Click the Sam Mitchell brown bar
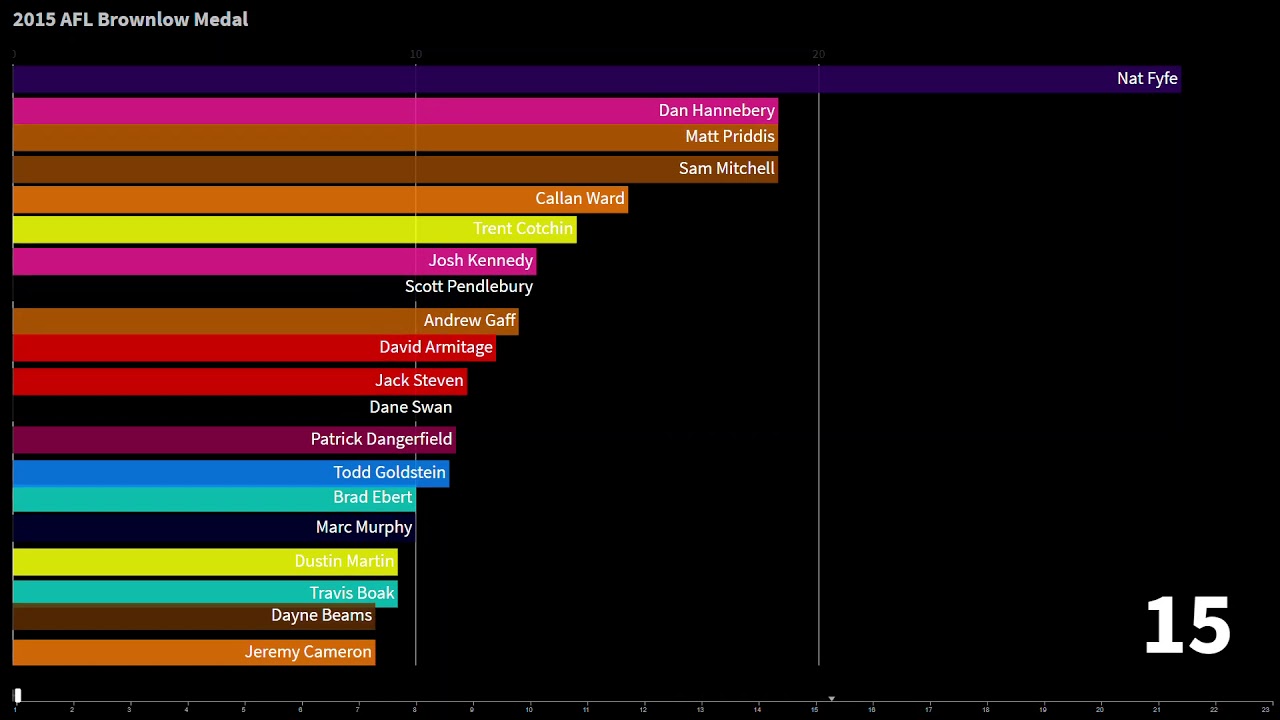The width and height of the screenshot is (1280, 720). click(x=395, y=169)
